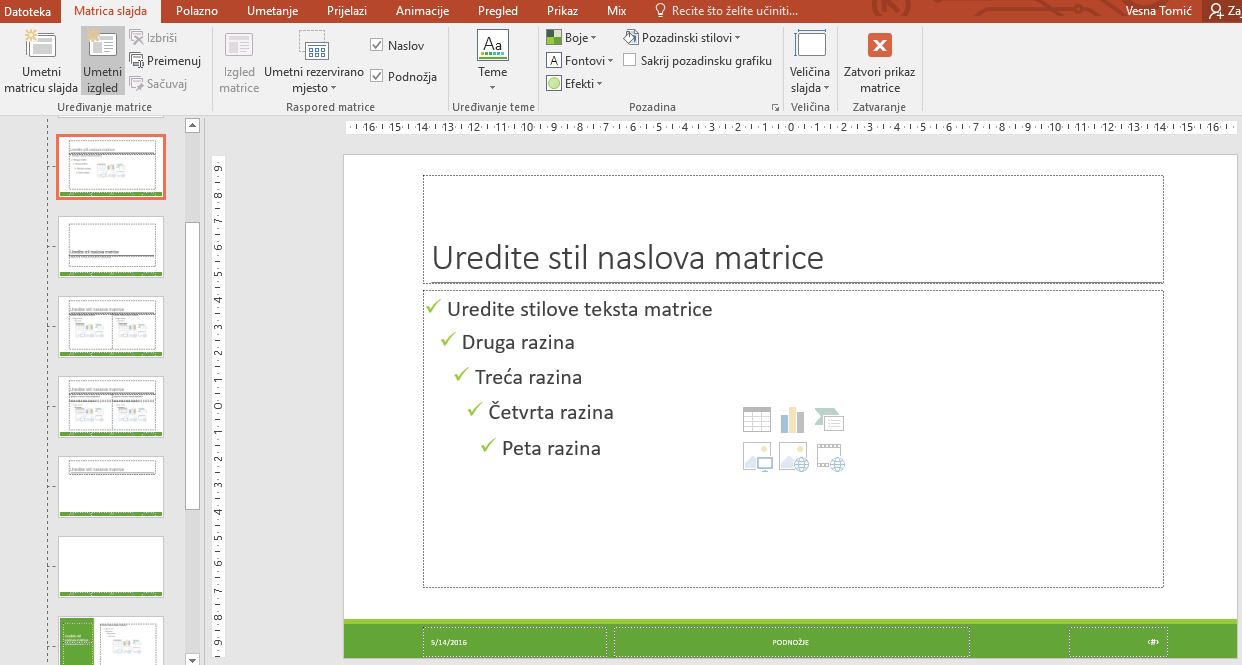Click the Recite što želite učiniti search box
Screen dimensions: 1242x665
coord(733,11)
